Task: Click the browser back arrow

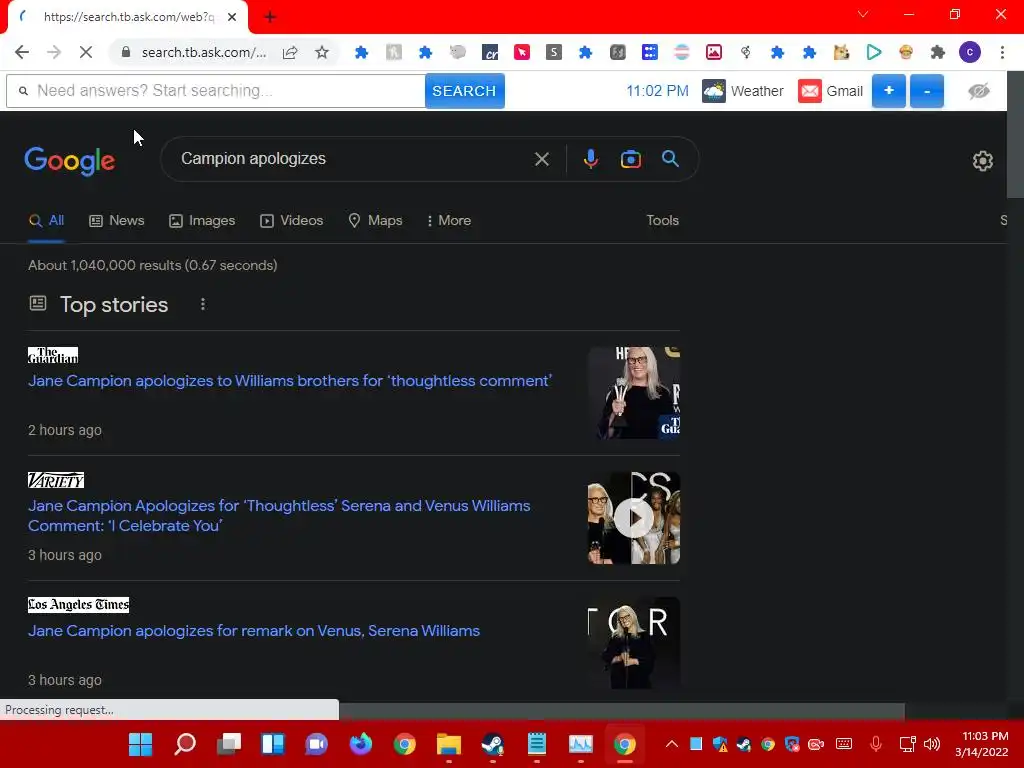Action: click(x=22, y=52)
